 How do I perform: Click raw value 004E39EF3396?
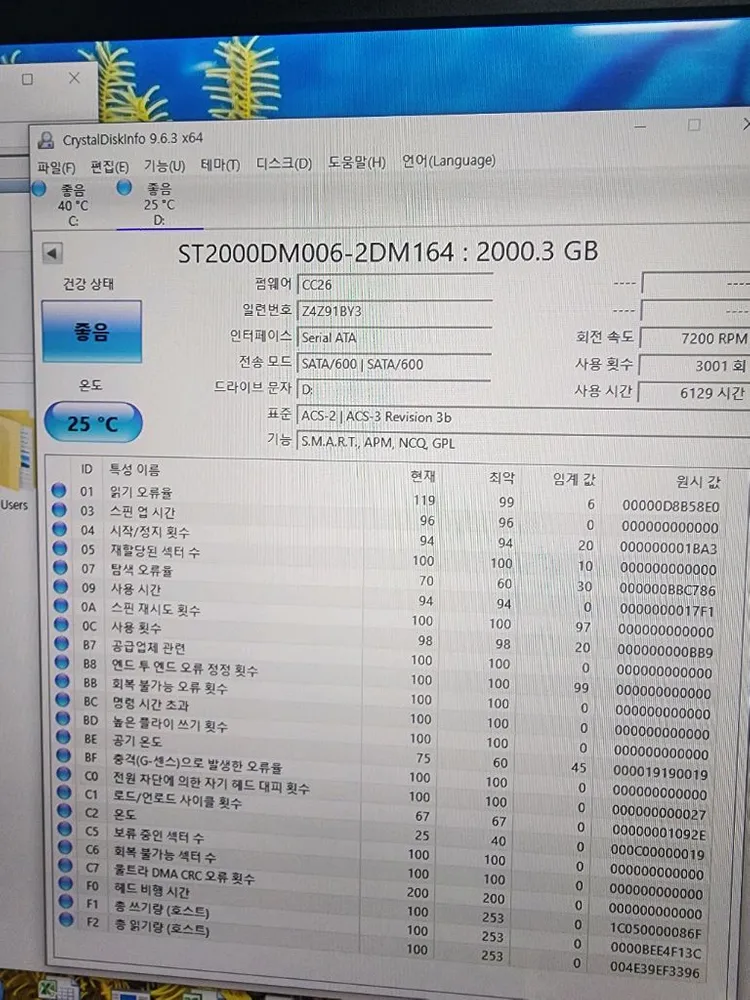coord(655,972)
